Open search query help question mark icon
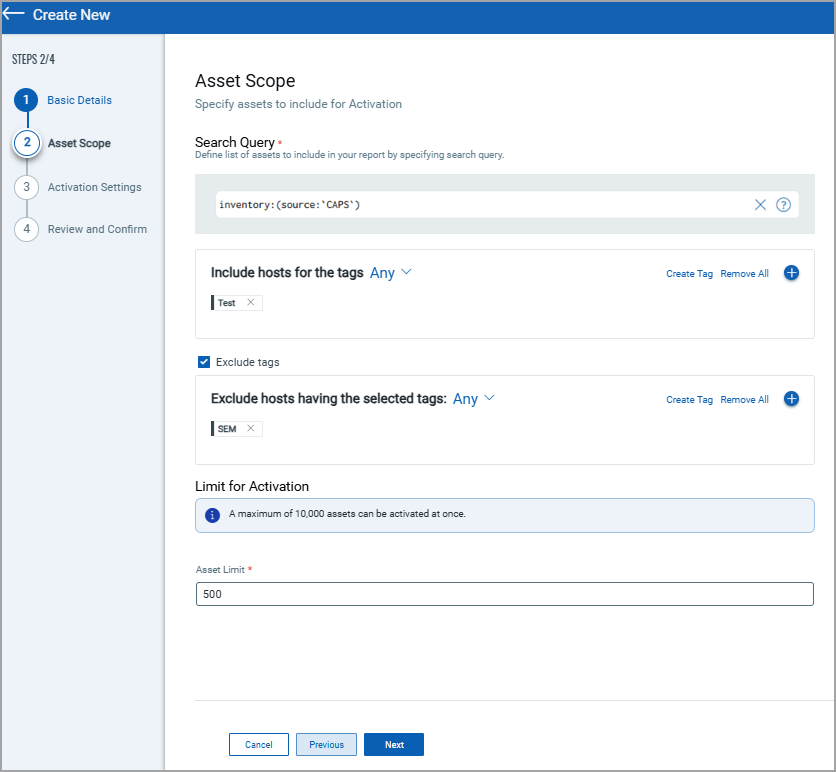Viewport: 836px width, 772px height. [783, 205]
